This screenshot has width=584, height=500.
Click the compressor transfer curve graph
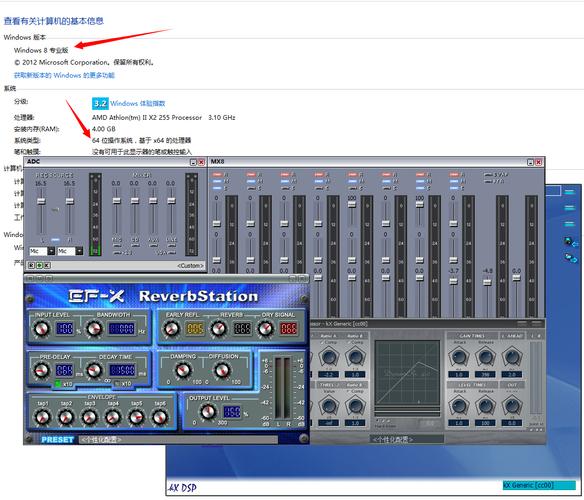(x=407, y=373)
